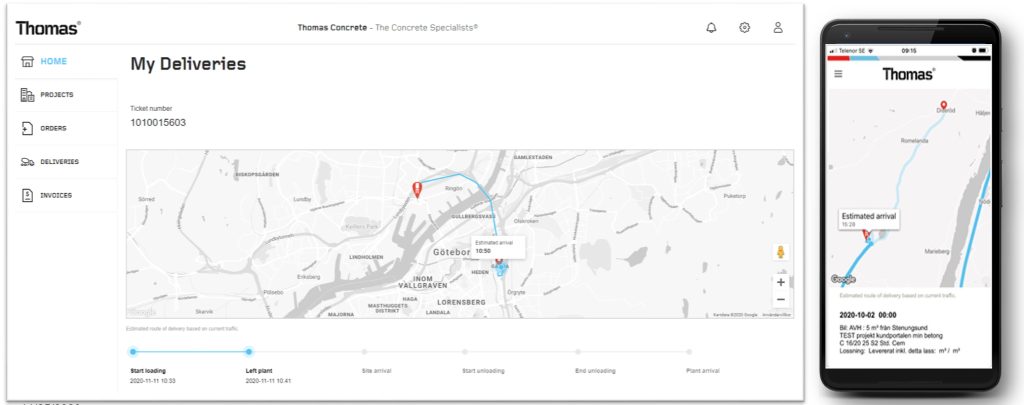Click the red destination pin near Ringön

417,190
